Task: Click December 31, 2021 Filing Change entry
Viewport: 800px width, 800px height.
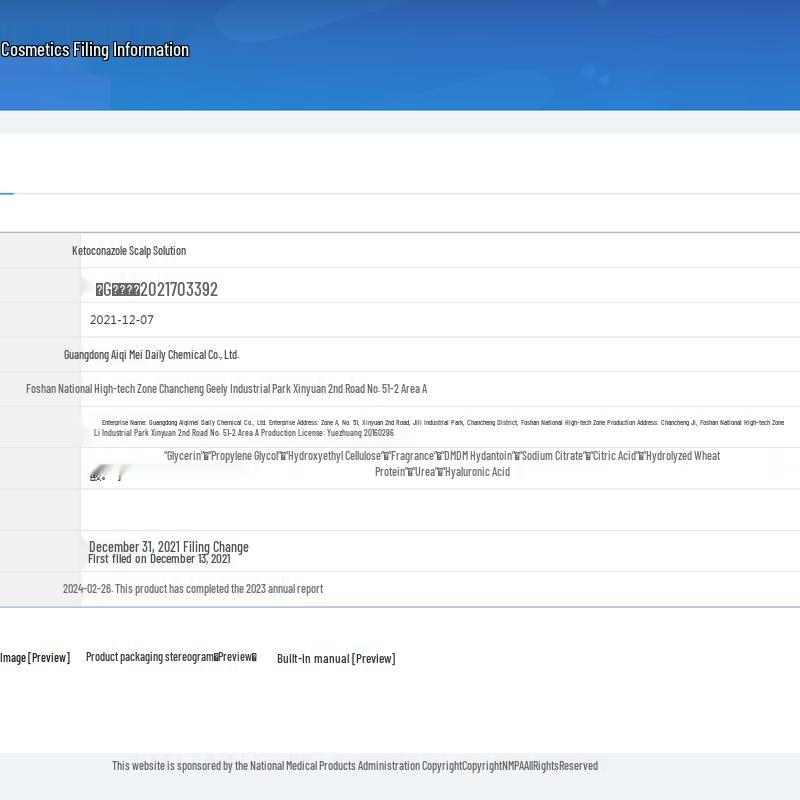Action: point(168,546)
